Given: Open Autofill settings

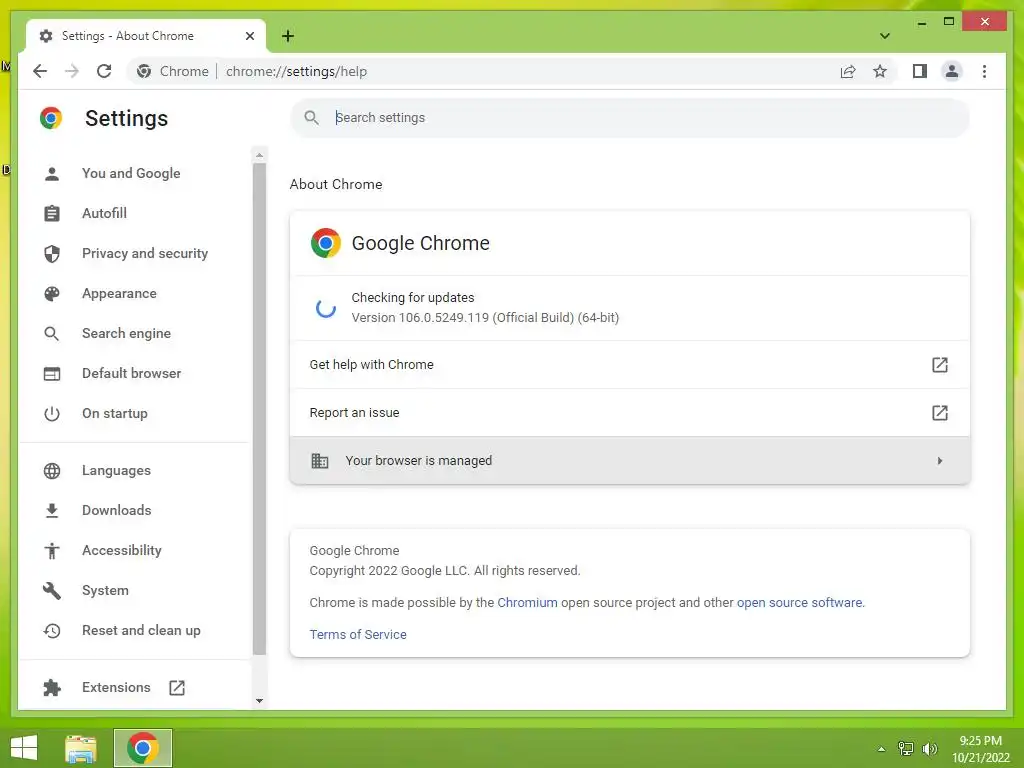Looking at the screenshot, I should click(x=104, y=213).
